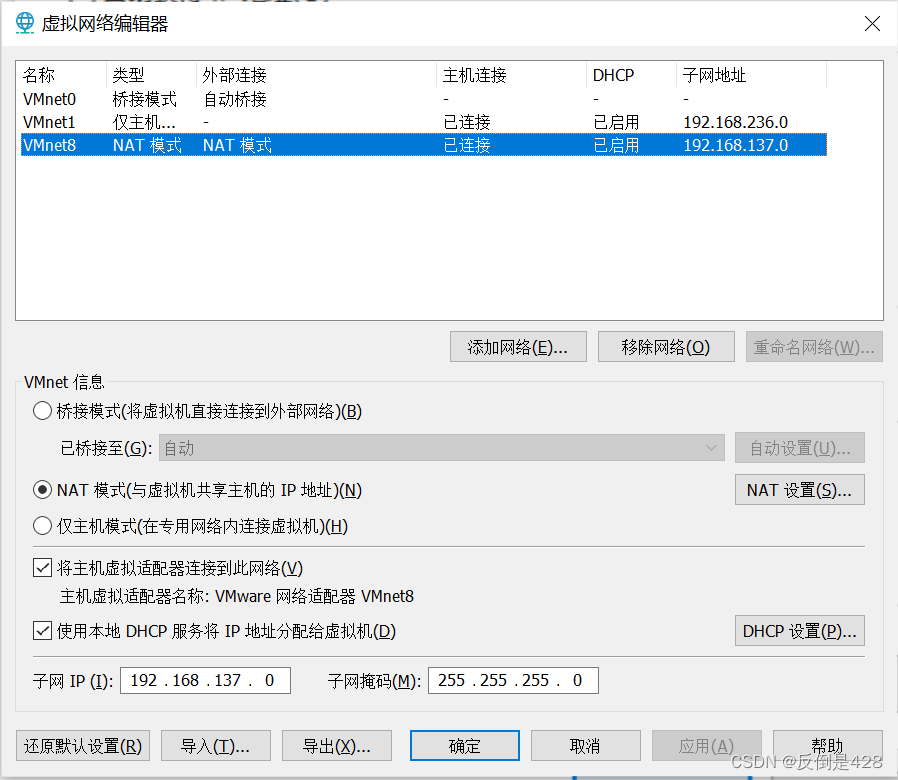Click 添加网络(E)... button

pyautogui.click(x=518, y=346)
